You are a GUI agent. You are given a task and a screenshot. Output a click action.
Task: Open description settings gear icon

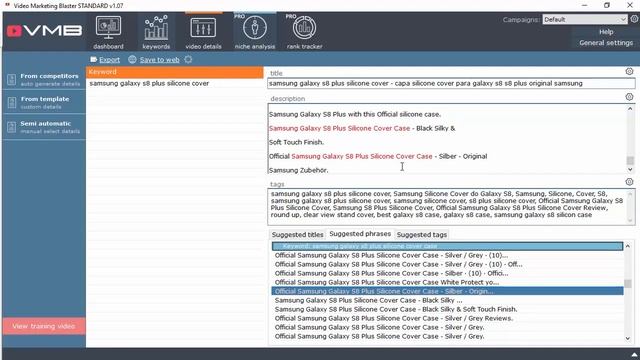tap(629, 97)
